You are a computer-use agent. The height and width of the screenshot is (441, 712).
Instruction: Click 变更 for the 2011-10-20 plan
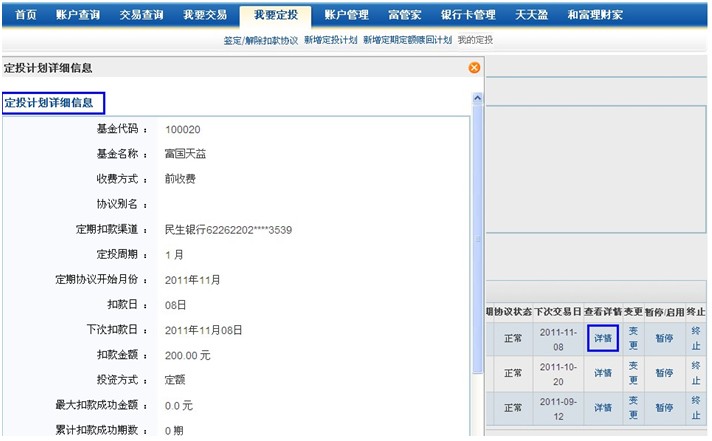[633, 373]
